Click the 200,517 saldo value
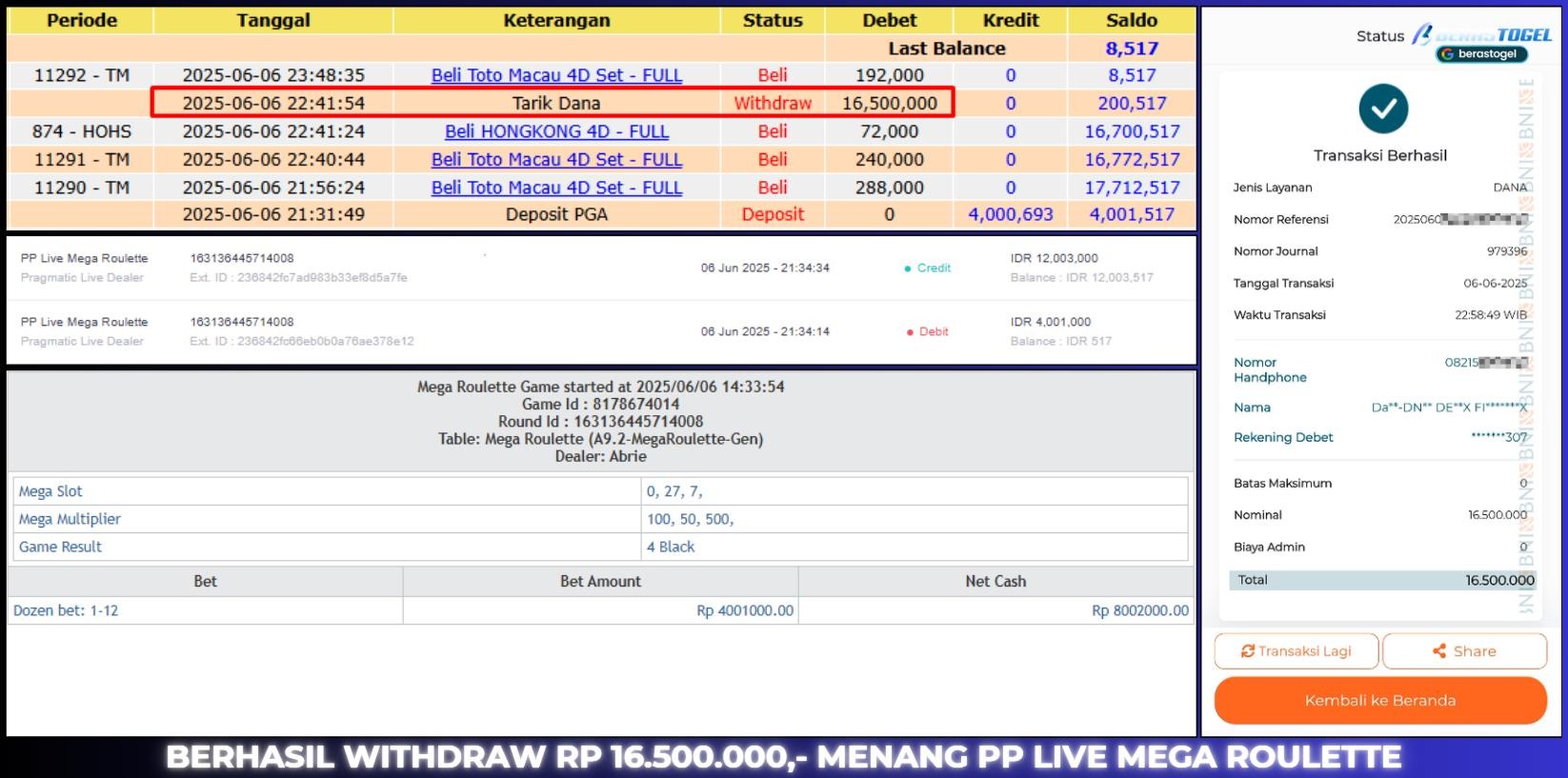This screenshot has width=1568, height=778. click(x=1132, y=103)
